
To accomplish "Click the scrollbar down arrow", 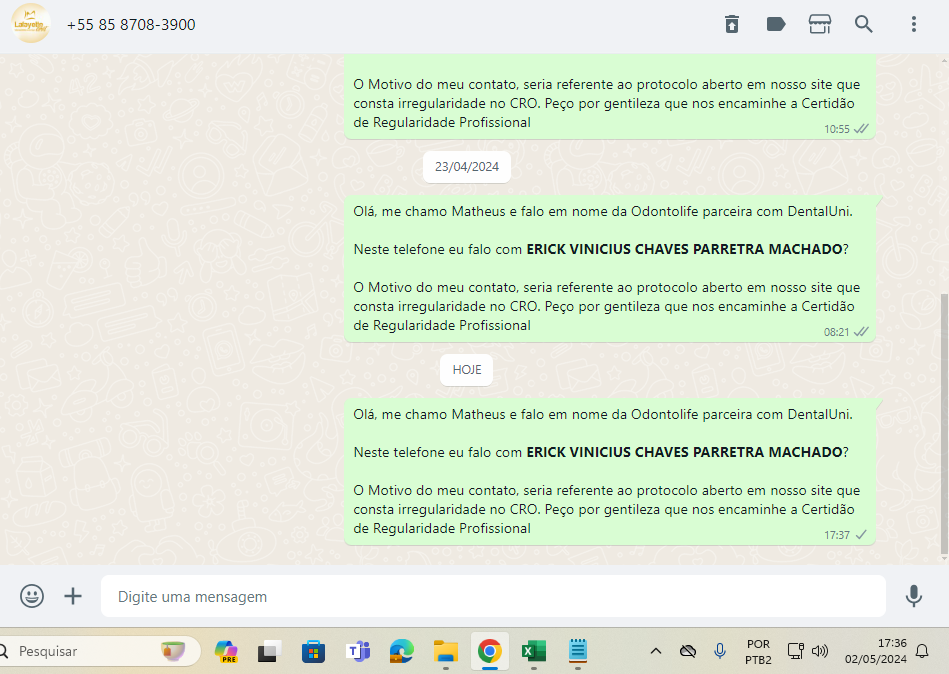I will [x=944, y=559].
